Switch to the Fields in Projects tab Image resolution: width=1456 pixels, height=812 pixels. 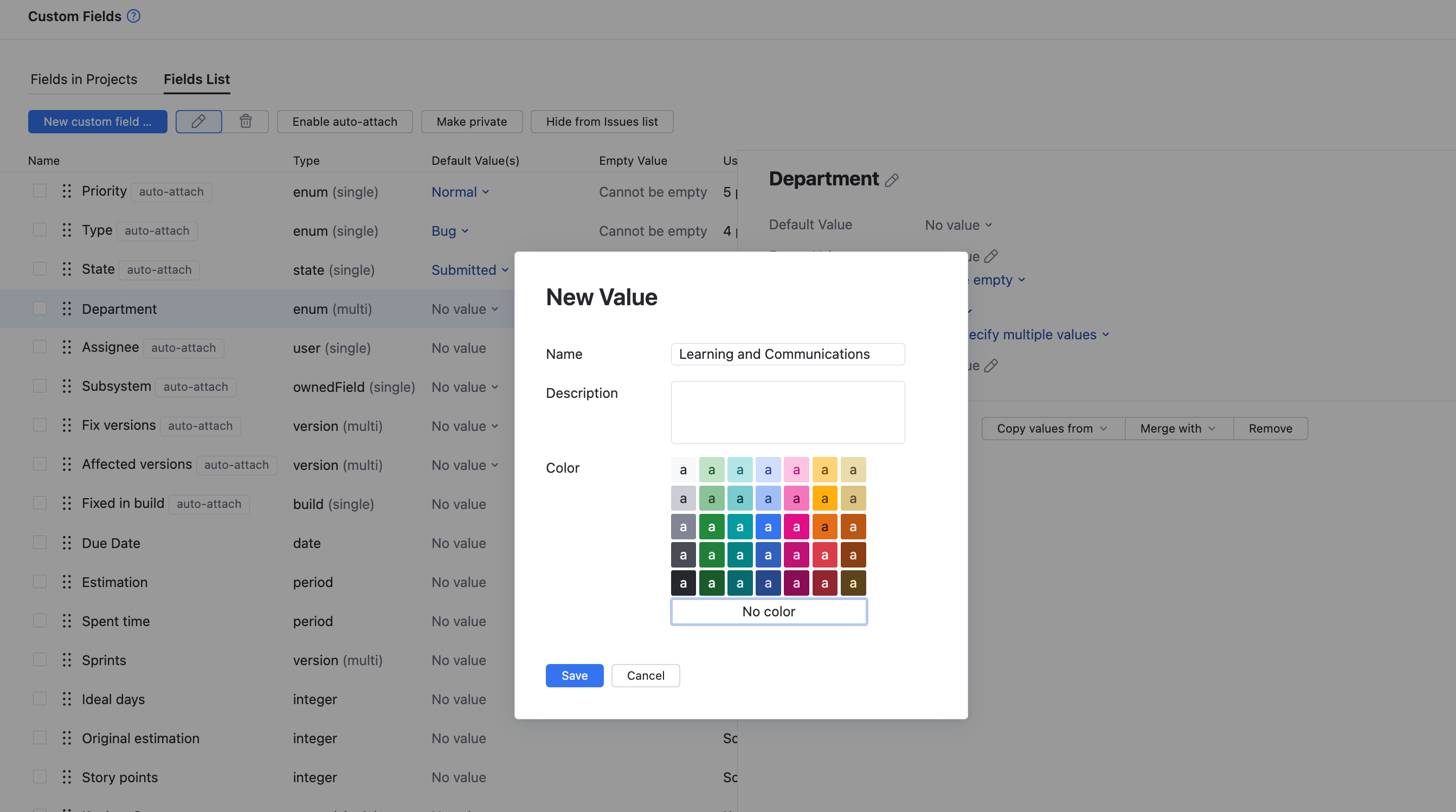click(83, 79)
